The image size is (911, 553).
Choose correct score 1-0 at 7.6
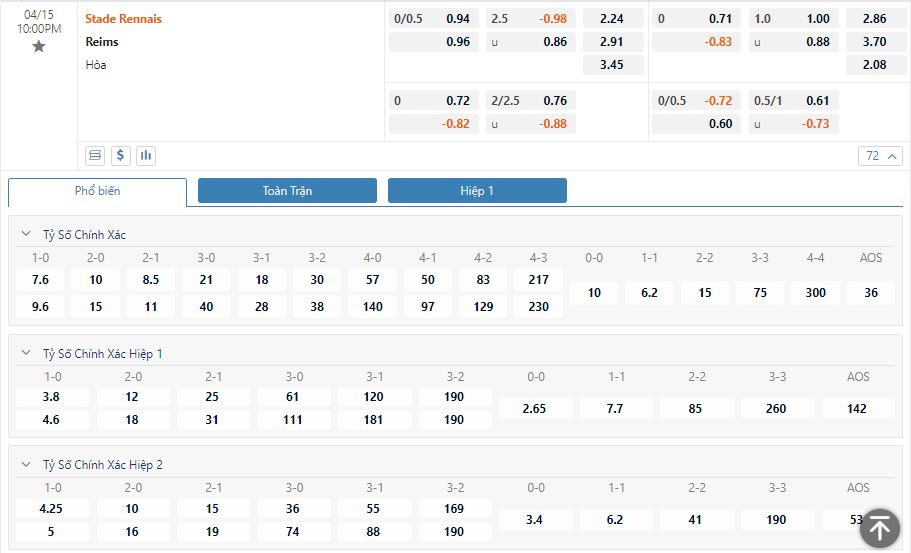(x=40, y=280)
